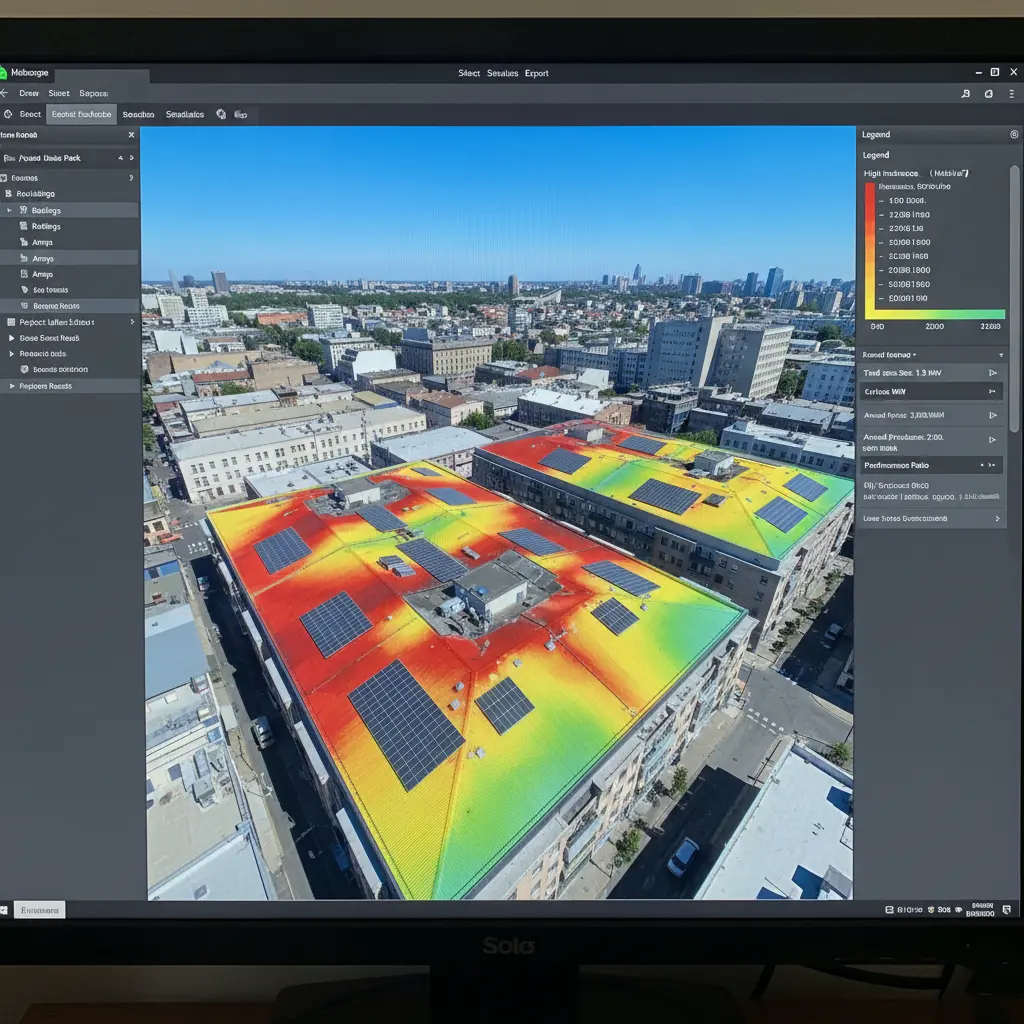
Task: Click the circular Select tool icon in the toolbar
Action: [8, 115]
